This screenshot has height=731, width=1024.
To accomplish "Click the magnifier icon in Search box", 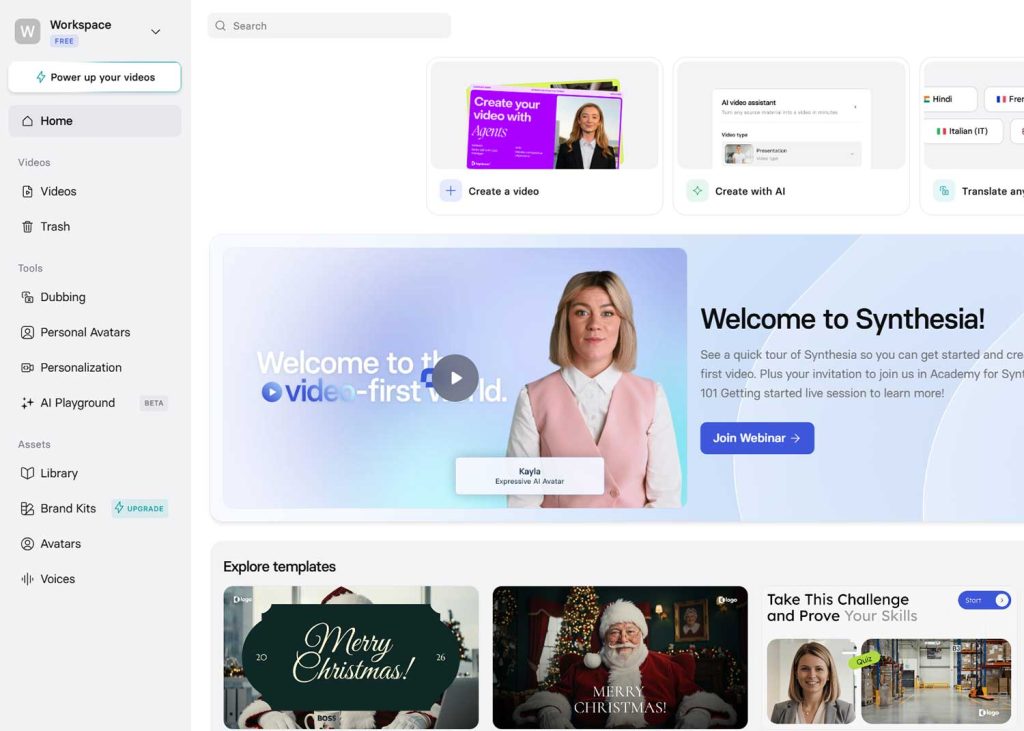I will point(221,25).
